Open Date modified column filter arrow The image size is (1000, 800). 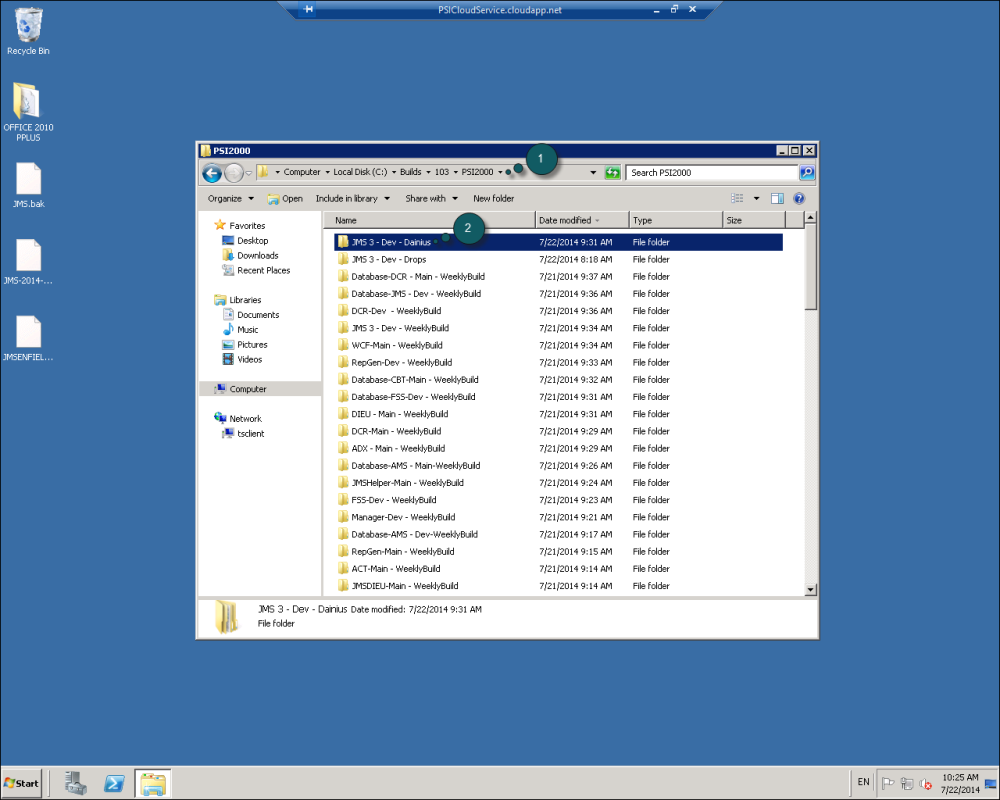point(597,221)
